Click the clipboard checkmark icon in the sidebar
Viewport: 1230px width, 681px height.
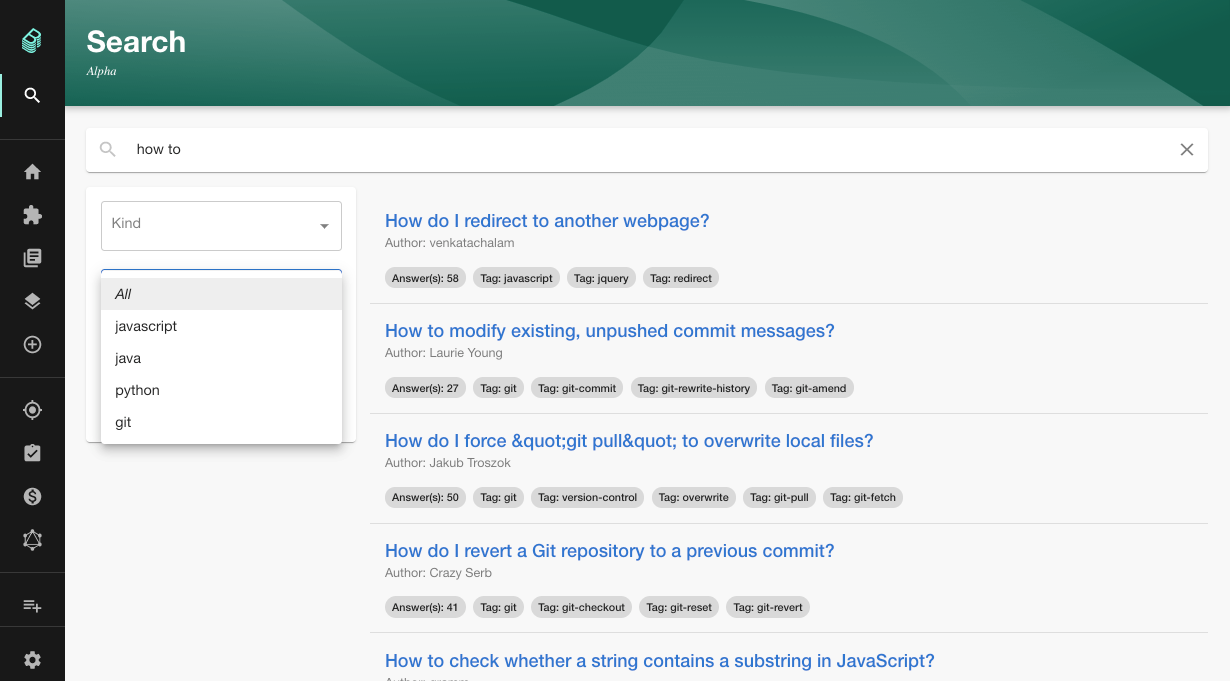(x=32, y=453)
